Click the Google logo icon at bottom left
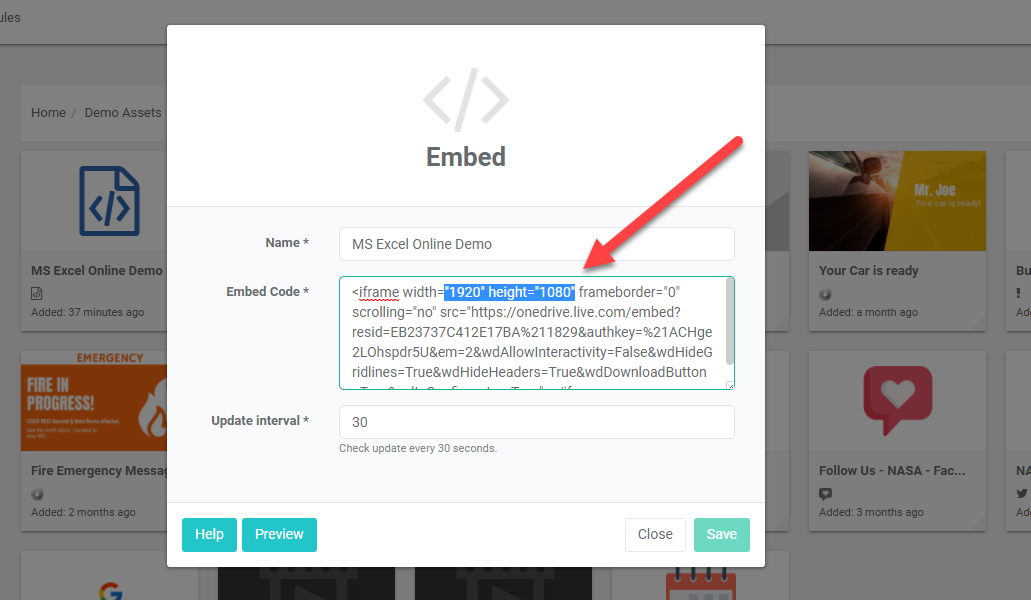1031x600 pixels. click(110, 591)
